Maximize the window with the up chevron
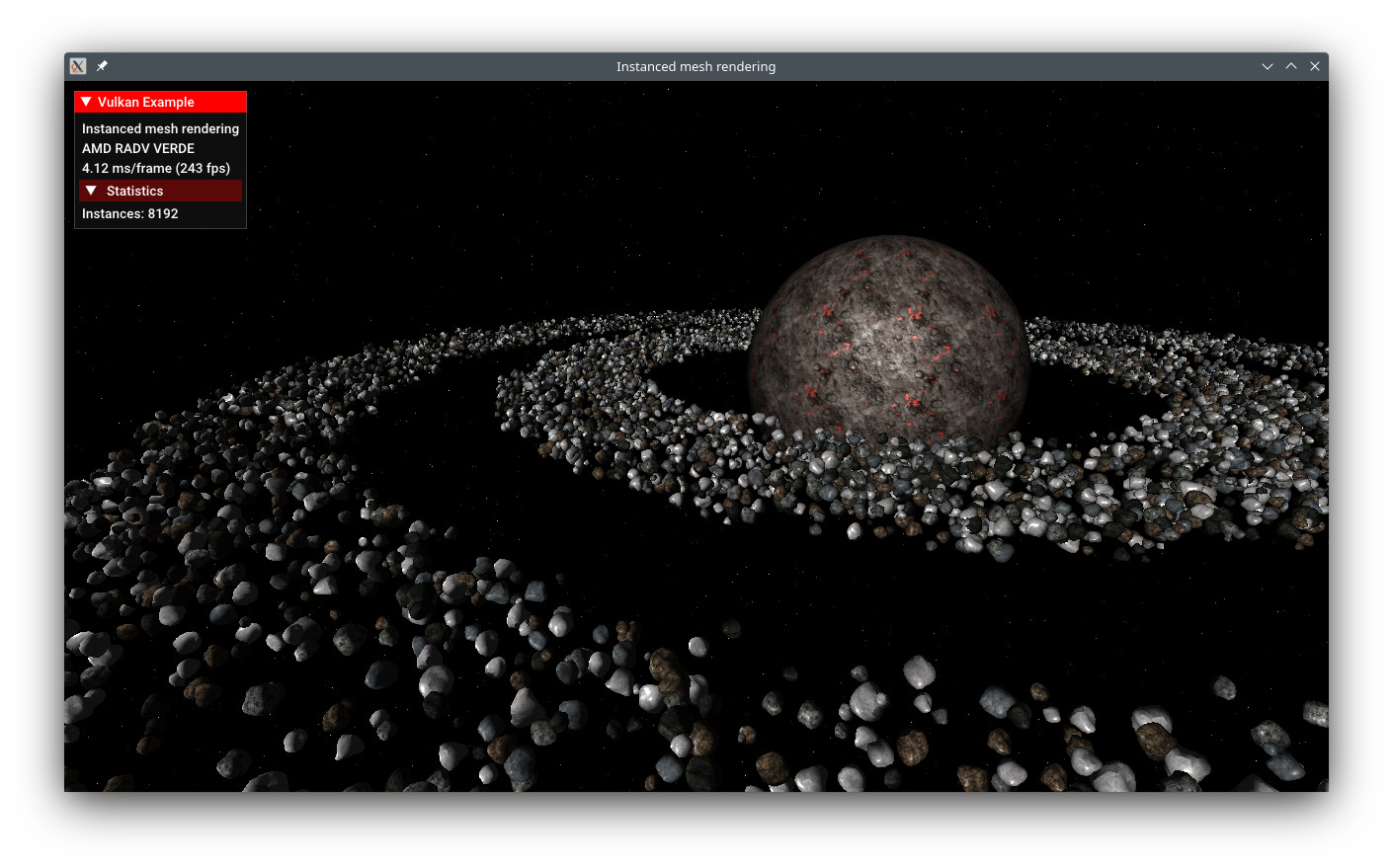 coord(1291,66)
